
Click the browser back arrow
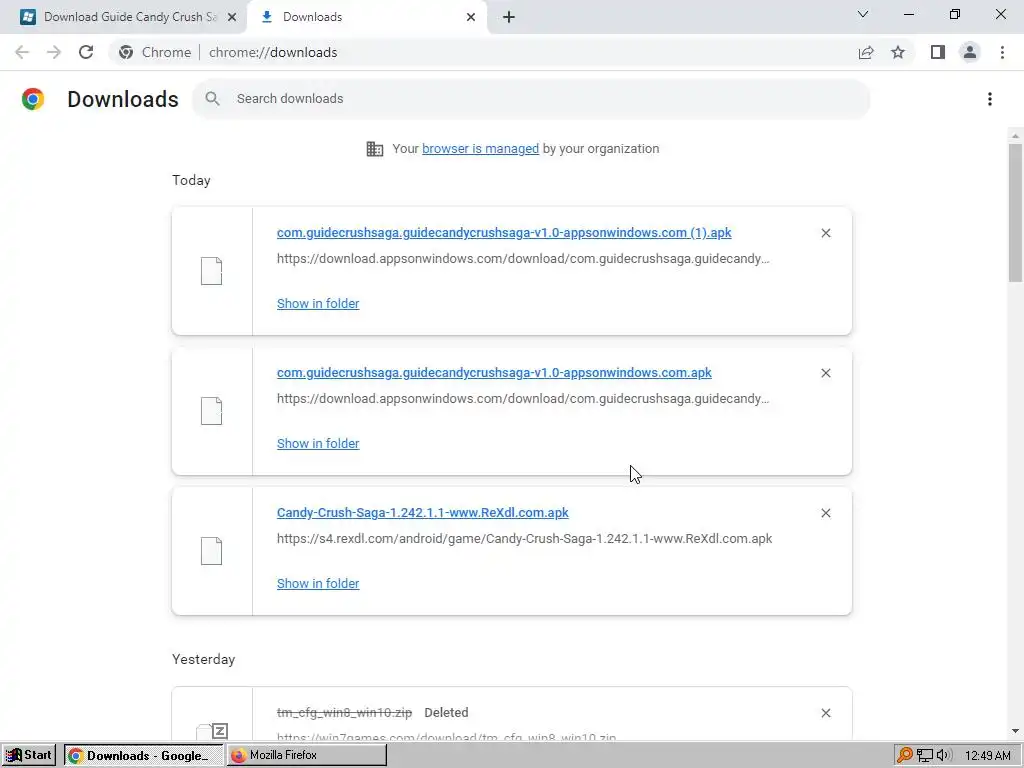tap(22, 52)
